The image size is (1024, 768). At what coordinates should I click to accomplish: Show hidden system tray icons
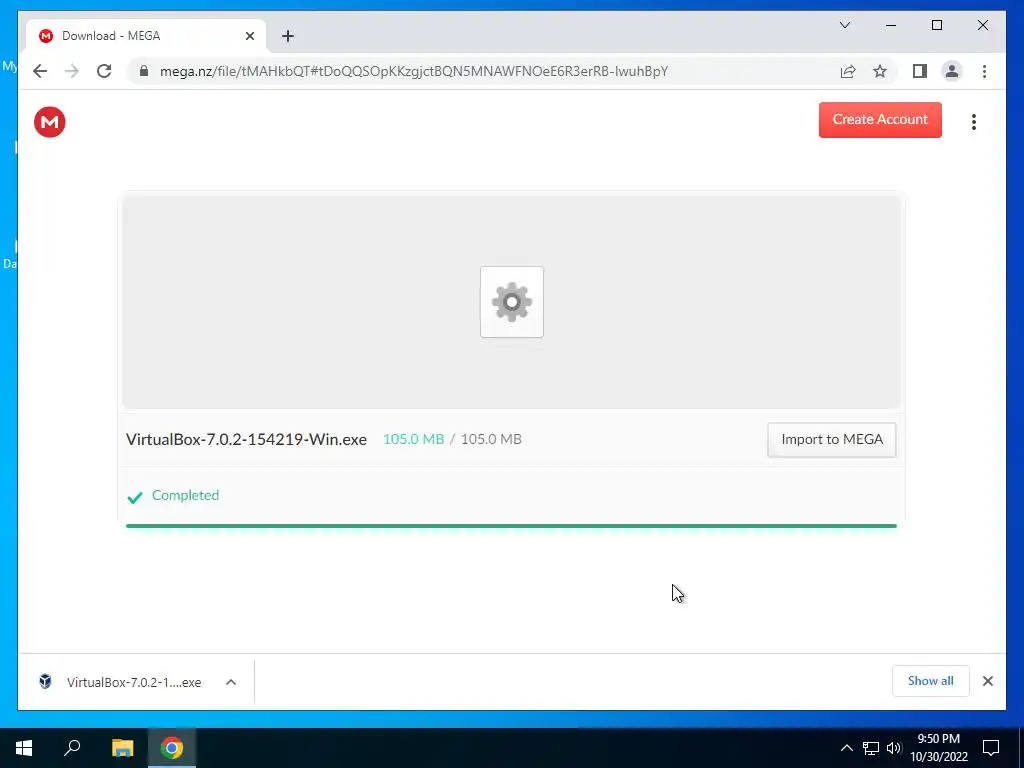tap(846, 748)
